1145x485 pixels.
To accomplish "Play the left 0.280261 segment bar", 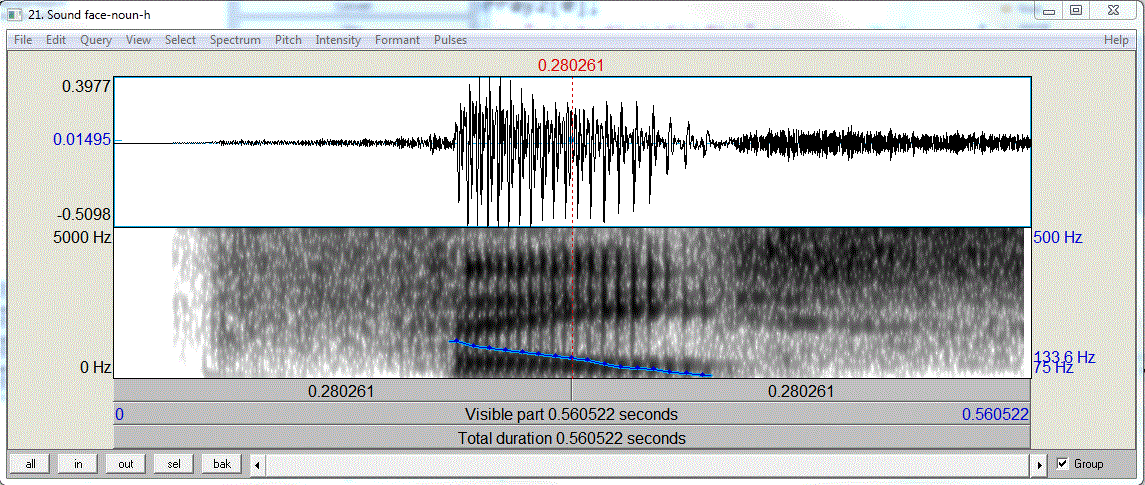I will click(342, 391).
